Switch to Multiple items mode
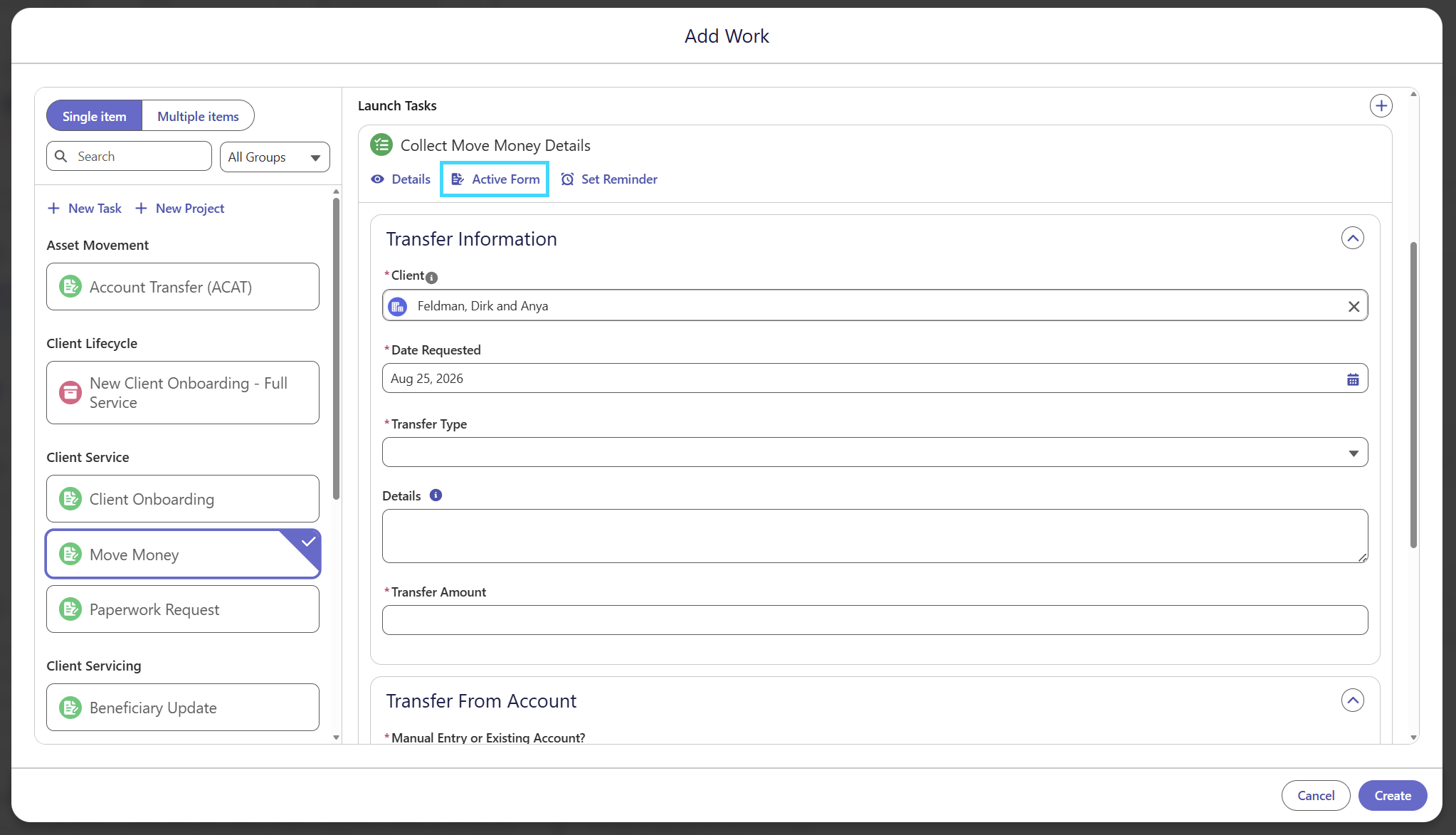 (x=198, y=116)
